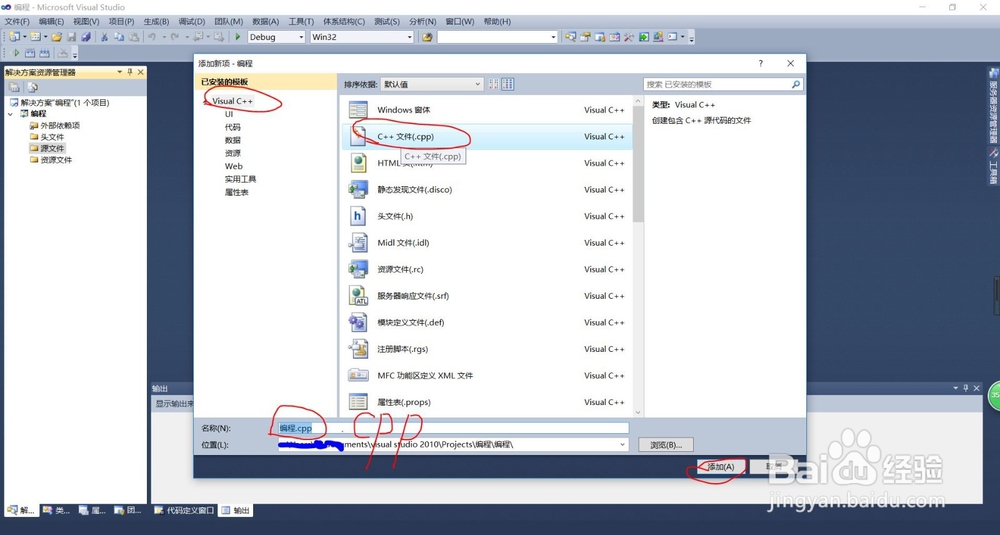Open Solution Explorer panel options dropdown arrow
This screenshot has width=1000, height=535.
pos(119,72)
